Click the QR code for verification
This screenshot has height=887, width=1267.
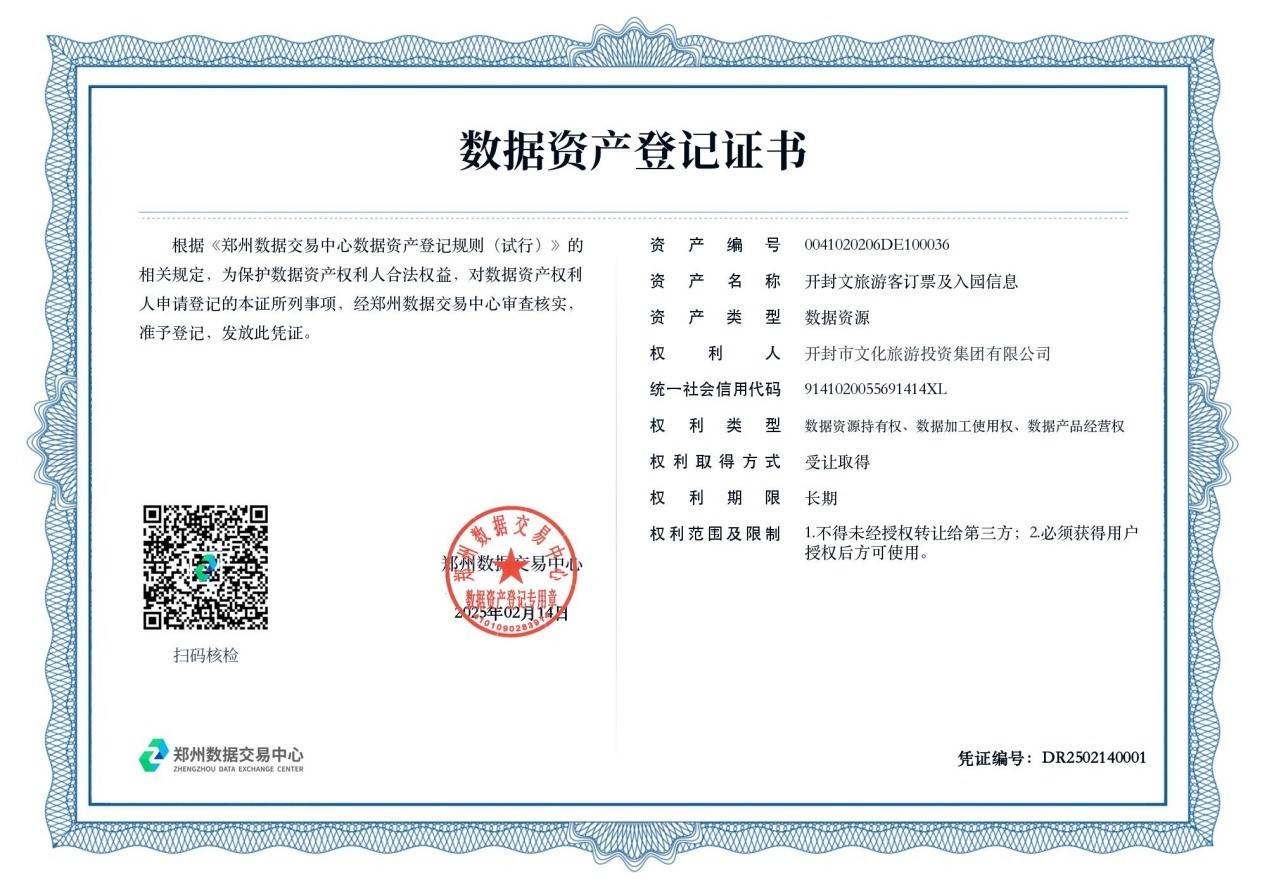(x=205, y=567)
